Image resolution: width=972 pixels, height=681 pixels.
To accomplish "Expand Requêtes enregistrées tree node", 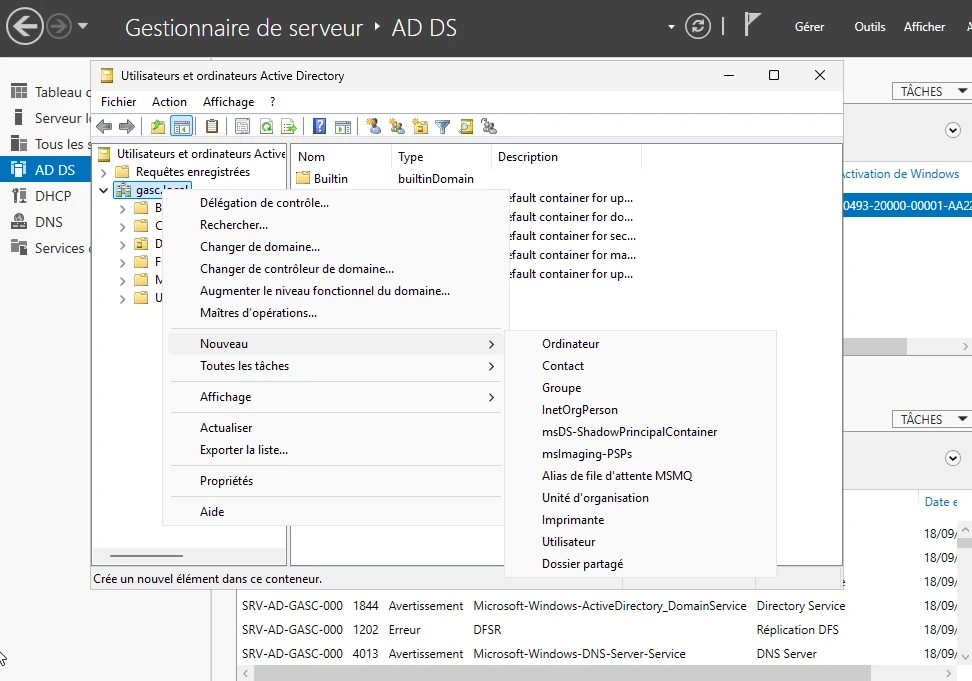I will point(104,172).
